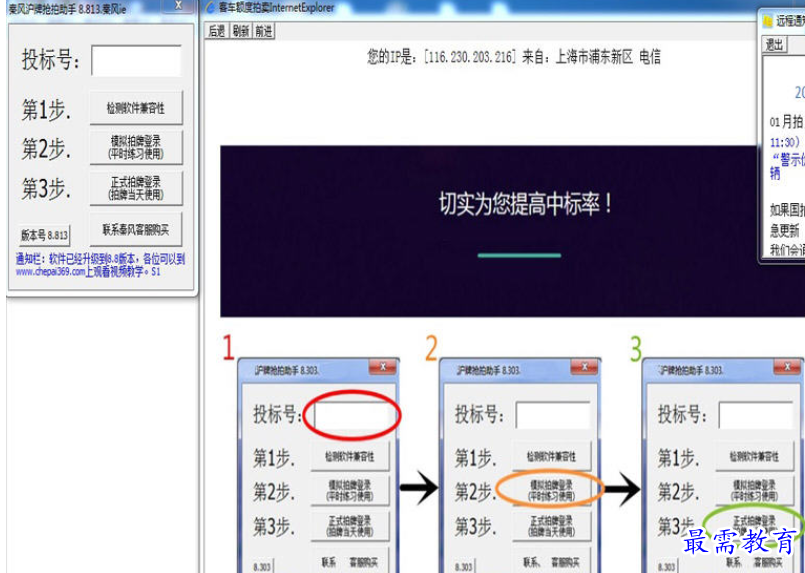Click the 第2步 label in helper window
The width and height of the screenshot is (805, 573).
tap(46, 149)
